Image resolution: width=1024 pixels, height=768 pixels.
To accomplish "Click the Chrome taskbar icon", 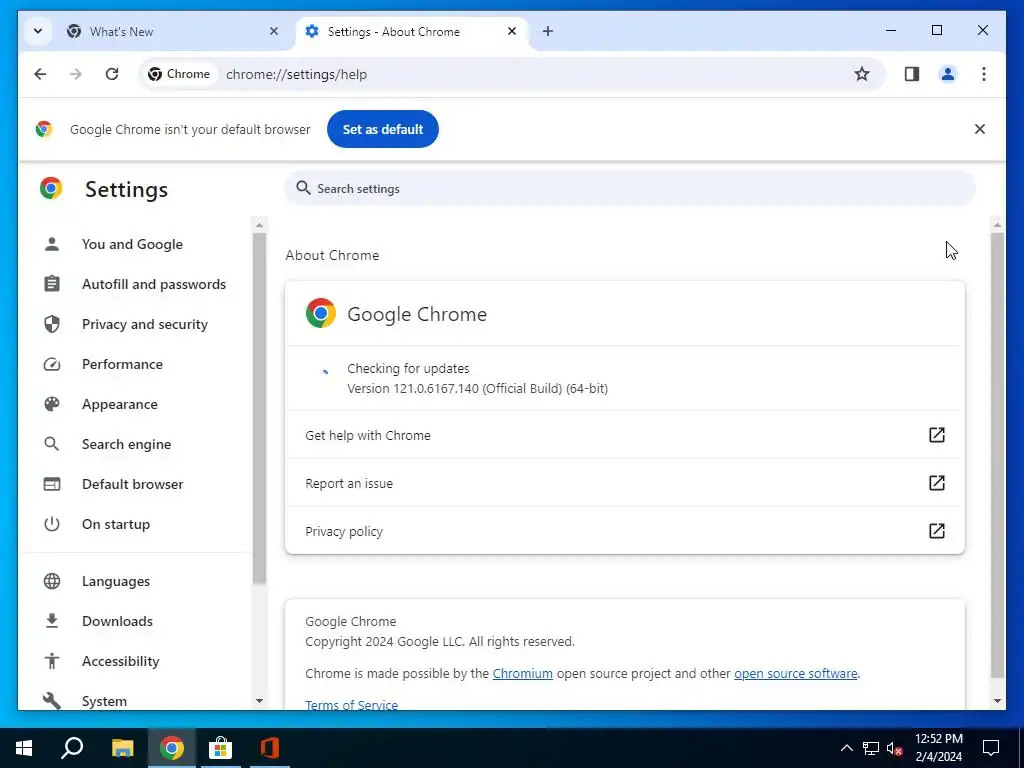I will pos(172,748).
